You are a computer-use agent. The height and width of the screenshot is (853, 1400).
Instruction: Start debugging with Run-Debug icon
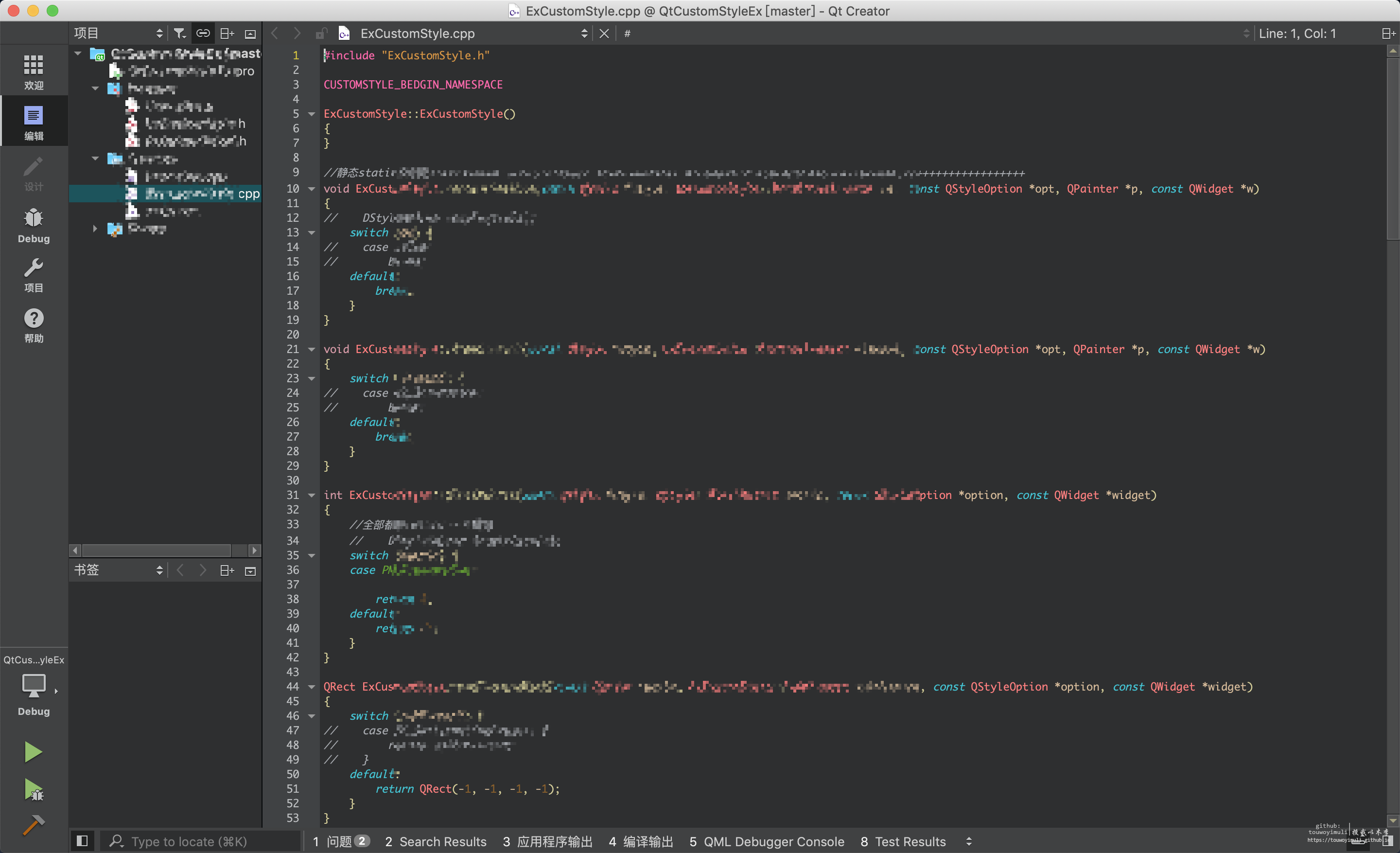[33, 789]
